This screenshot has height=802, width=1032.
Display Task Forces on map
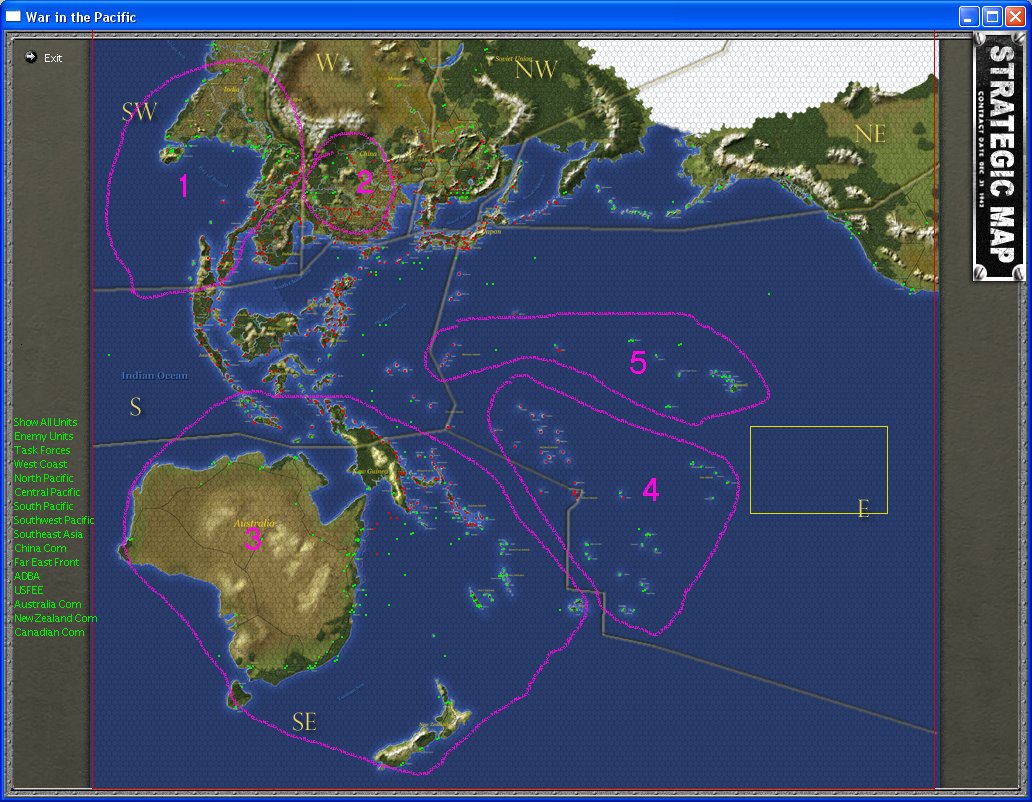pyautogui.click(x=42, y=450)
